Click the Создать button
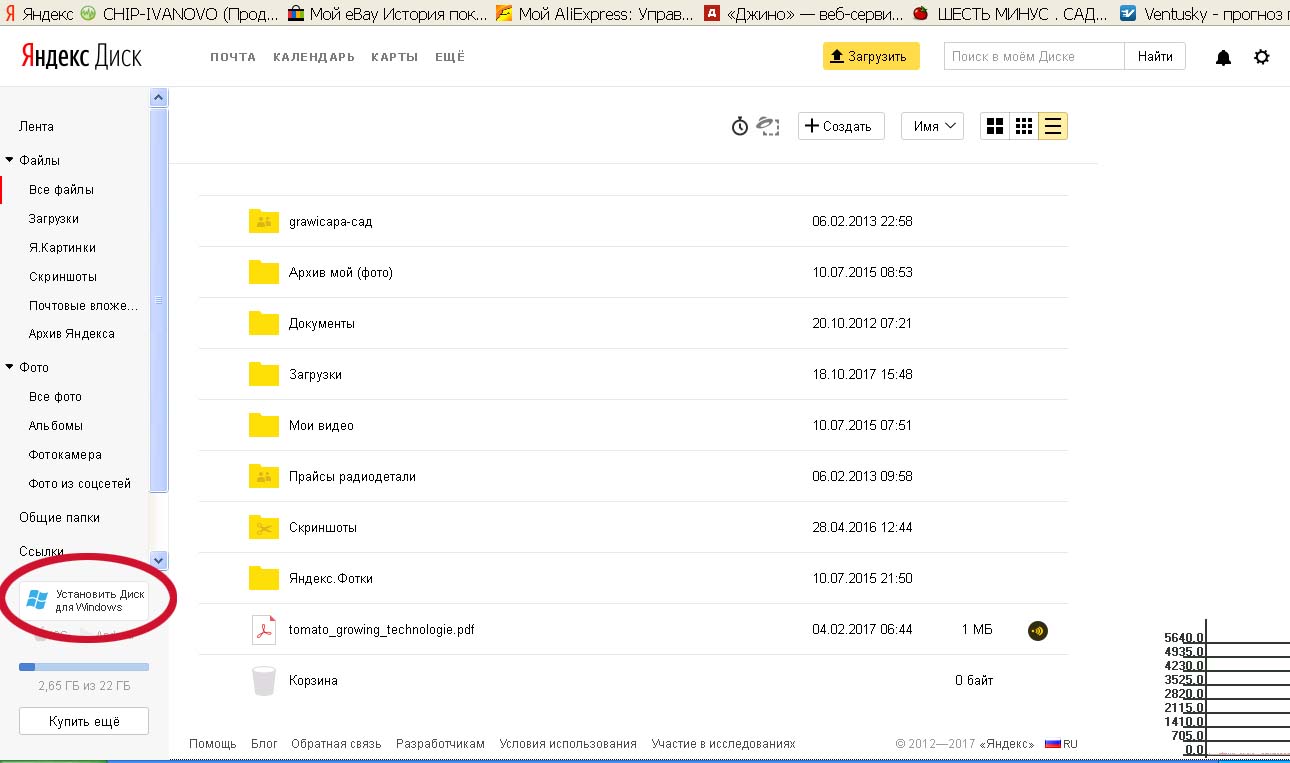This screenshot has height=763, width=1290. pyautogui.click(x=841, y=126)
